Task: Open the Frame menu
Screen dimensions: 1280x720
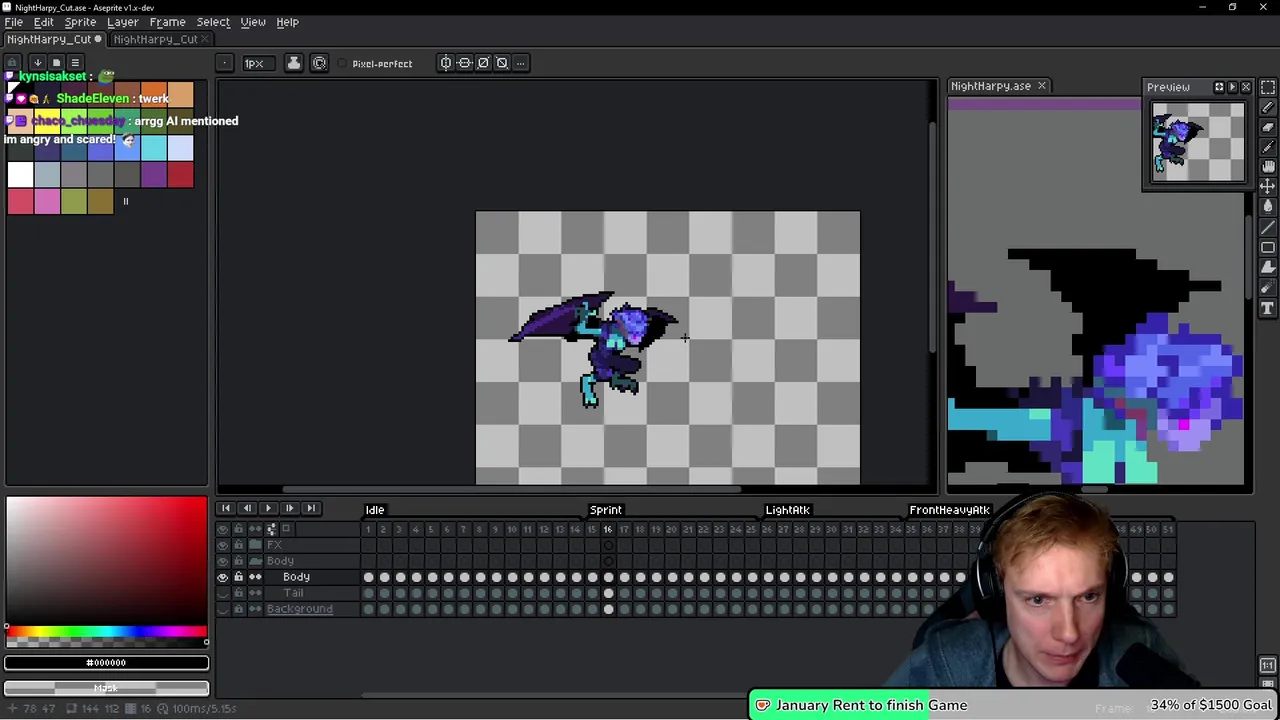Action: pos(167,22)
